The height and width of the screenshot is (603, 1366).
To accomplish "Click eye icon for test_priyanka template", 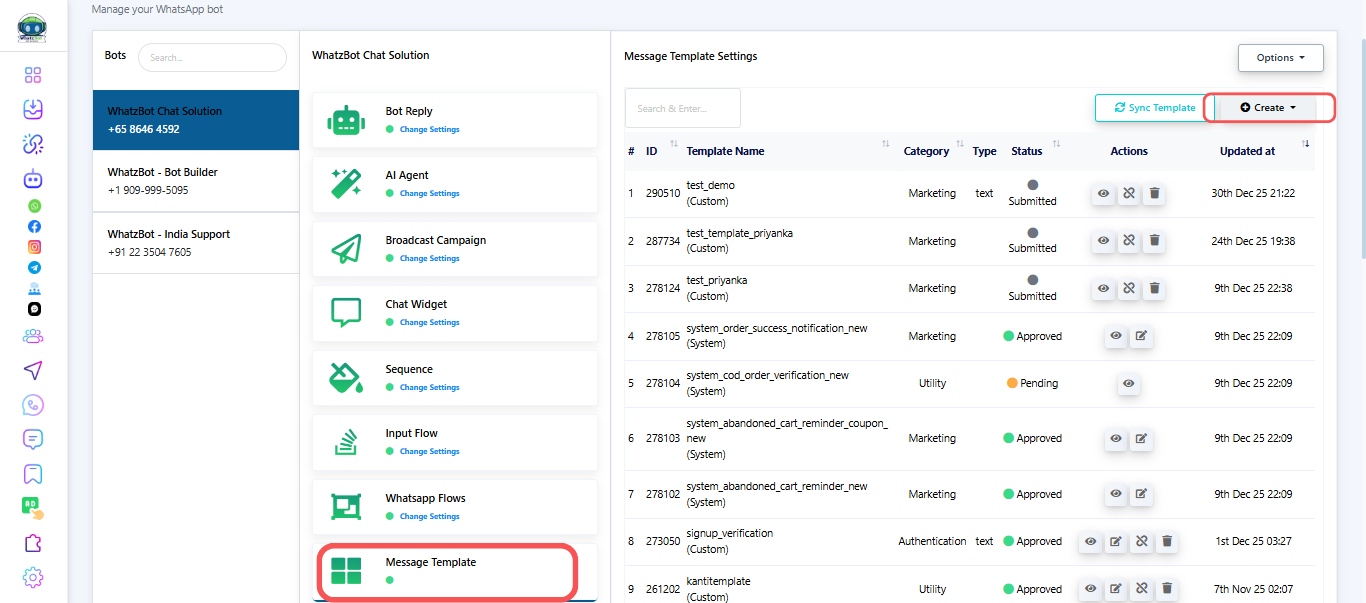I will point(1103,288).
